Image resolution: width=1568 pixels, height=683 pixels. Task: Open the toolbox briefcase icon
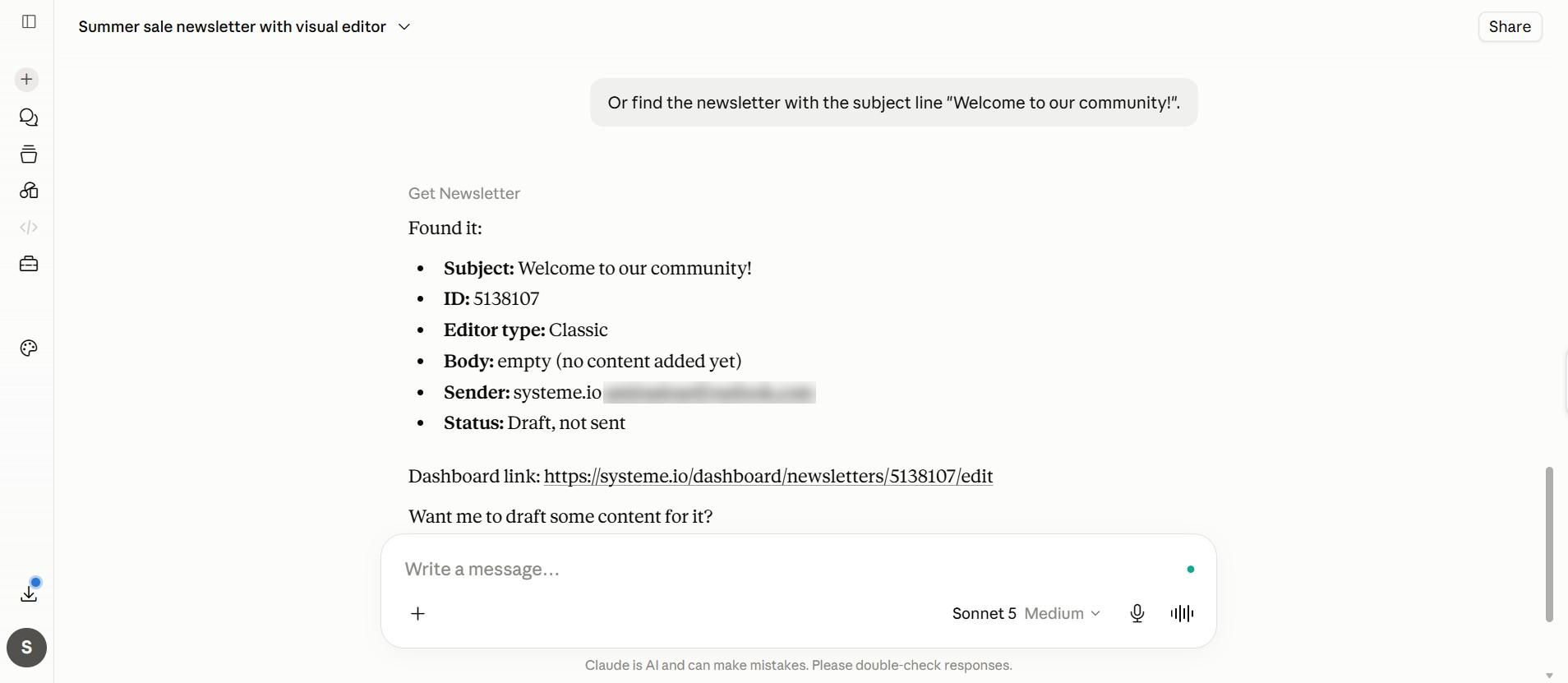point(29,264)
